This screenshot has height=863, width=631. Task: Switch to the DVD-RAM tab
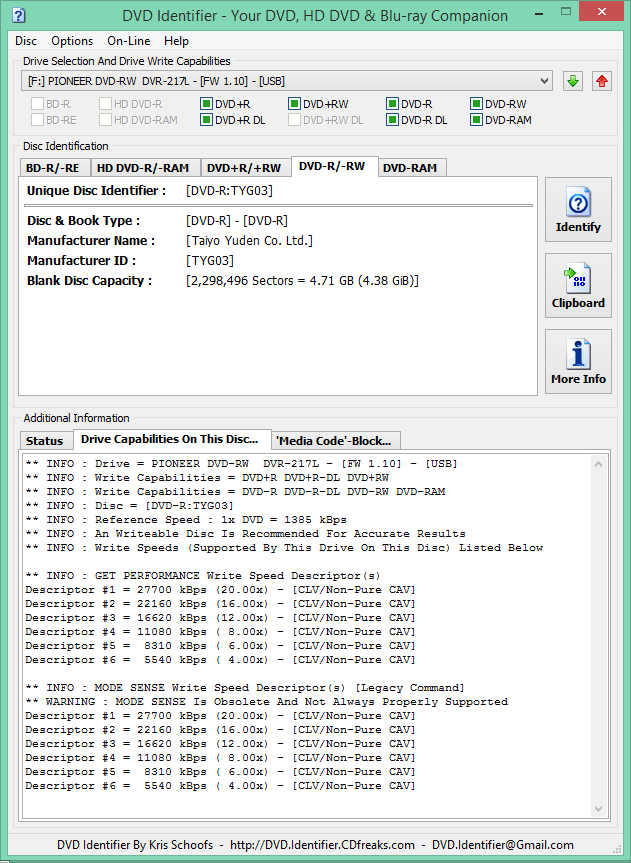click(410, 168)
